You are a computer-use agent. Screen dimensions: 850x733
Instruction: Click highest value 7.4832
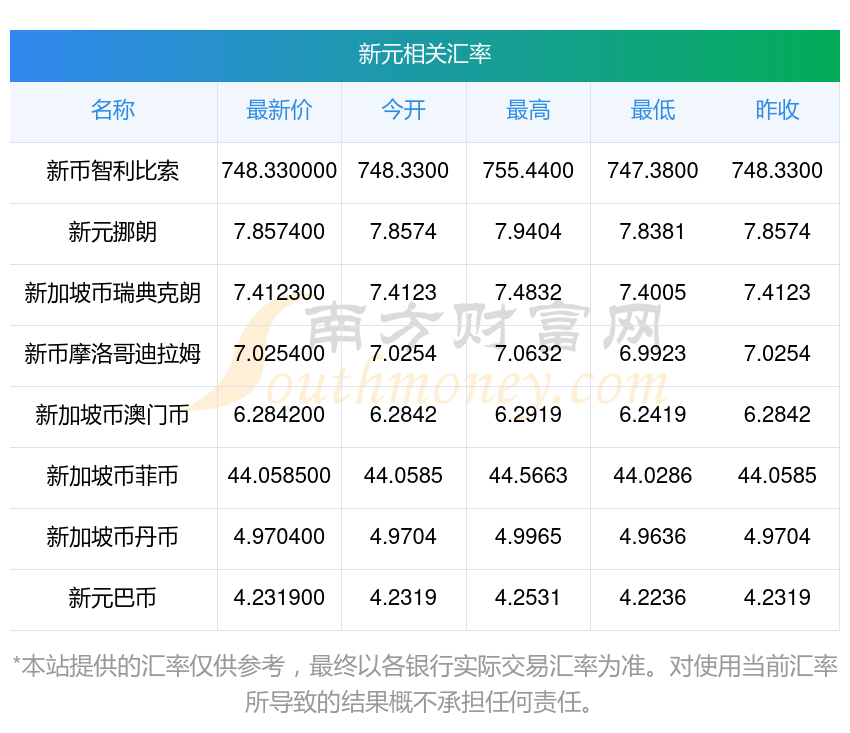point(528,293)
